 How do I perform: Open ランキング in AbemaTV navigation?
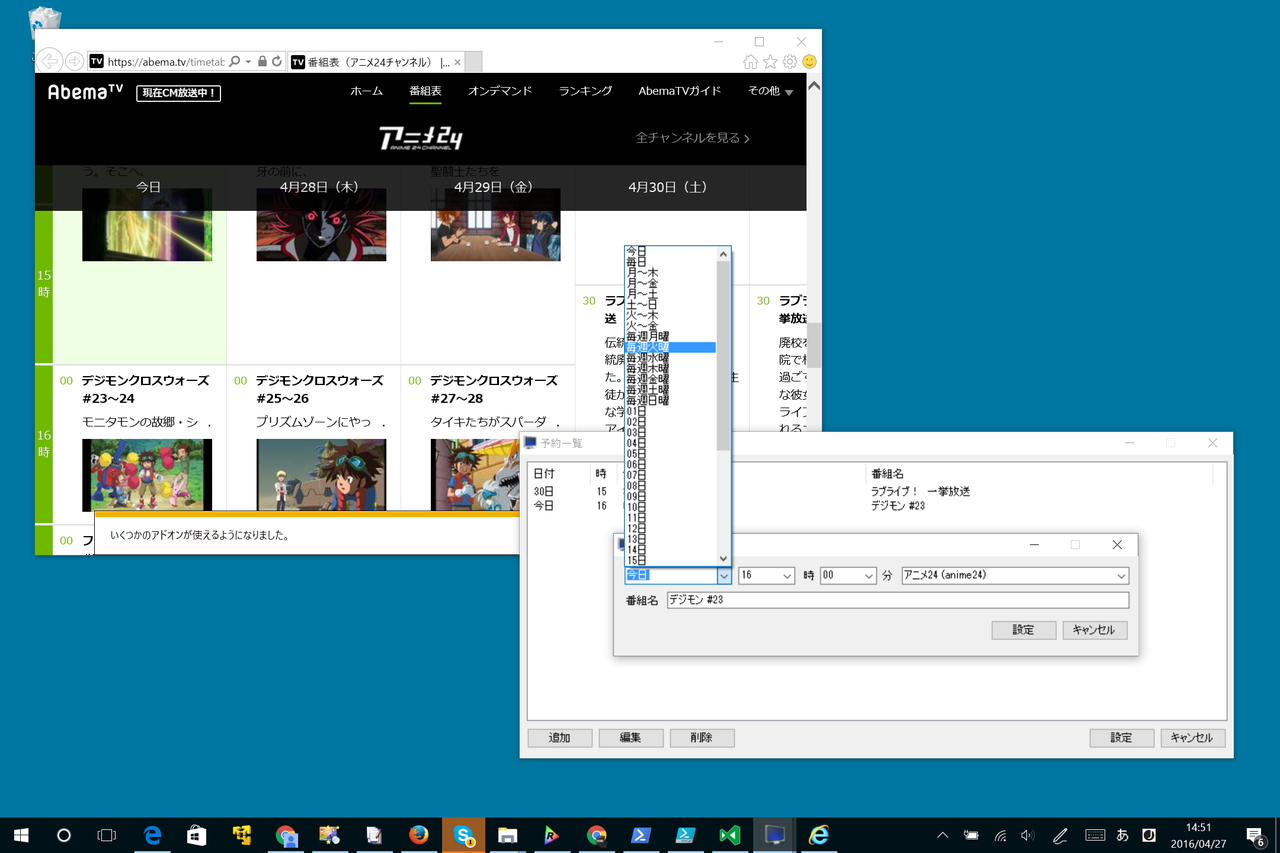click(x=585, y=91)
